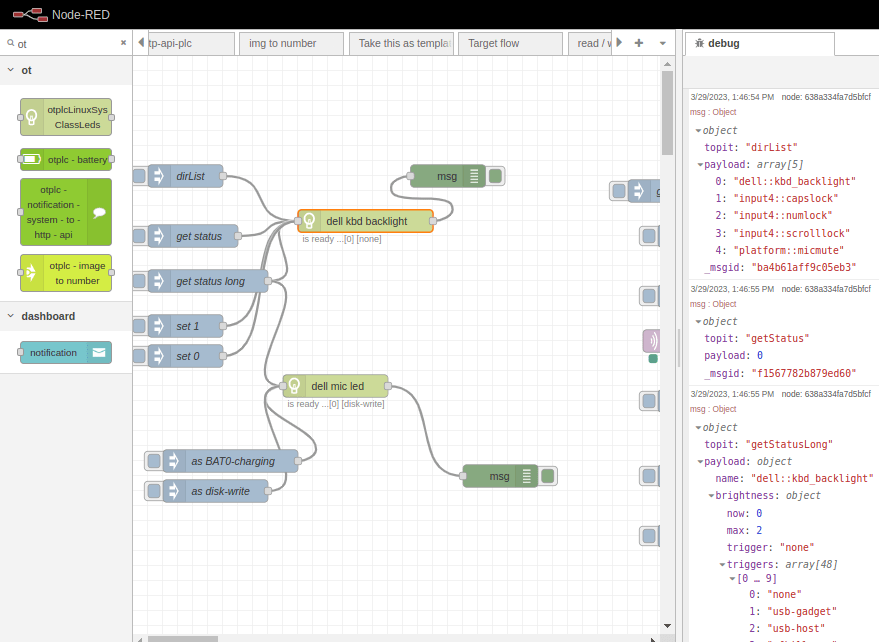Trigger the set 1 inject button

pyautogui.click(x=139, y=326)
